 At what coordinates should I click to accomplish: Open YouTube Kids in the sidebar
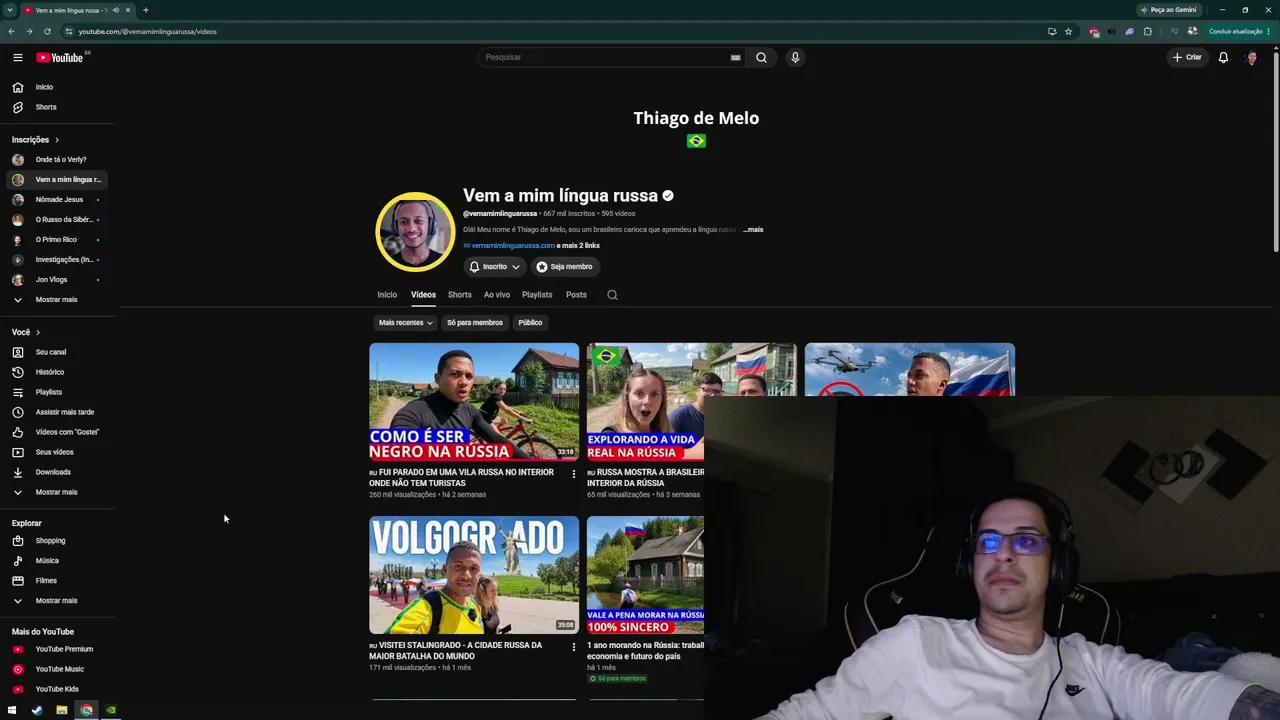[x=57, y=689]
